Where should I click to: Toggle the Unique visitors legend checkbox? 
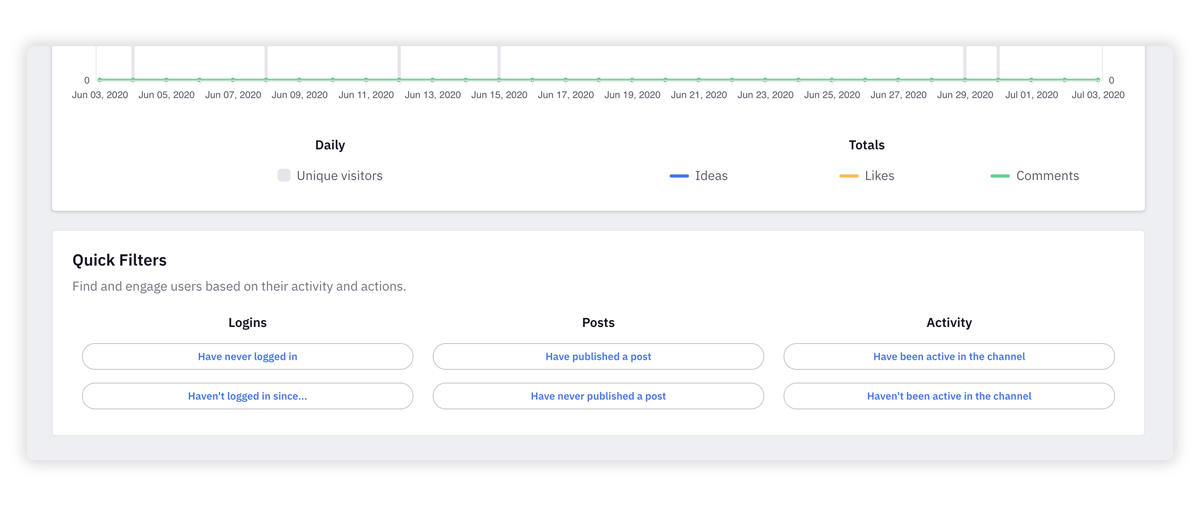click(284, 175)
